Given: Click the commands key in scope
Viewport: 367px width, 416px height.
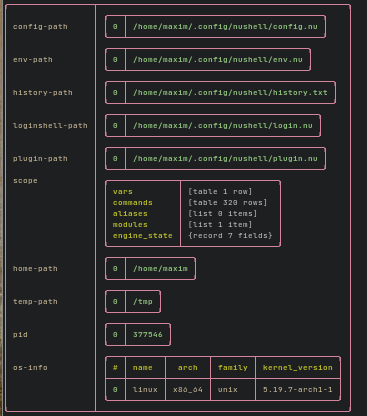Looking at the screenshot, I should click(x=133, y=203).
